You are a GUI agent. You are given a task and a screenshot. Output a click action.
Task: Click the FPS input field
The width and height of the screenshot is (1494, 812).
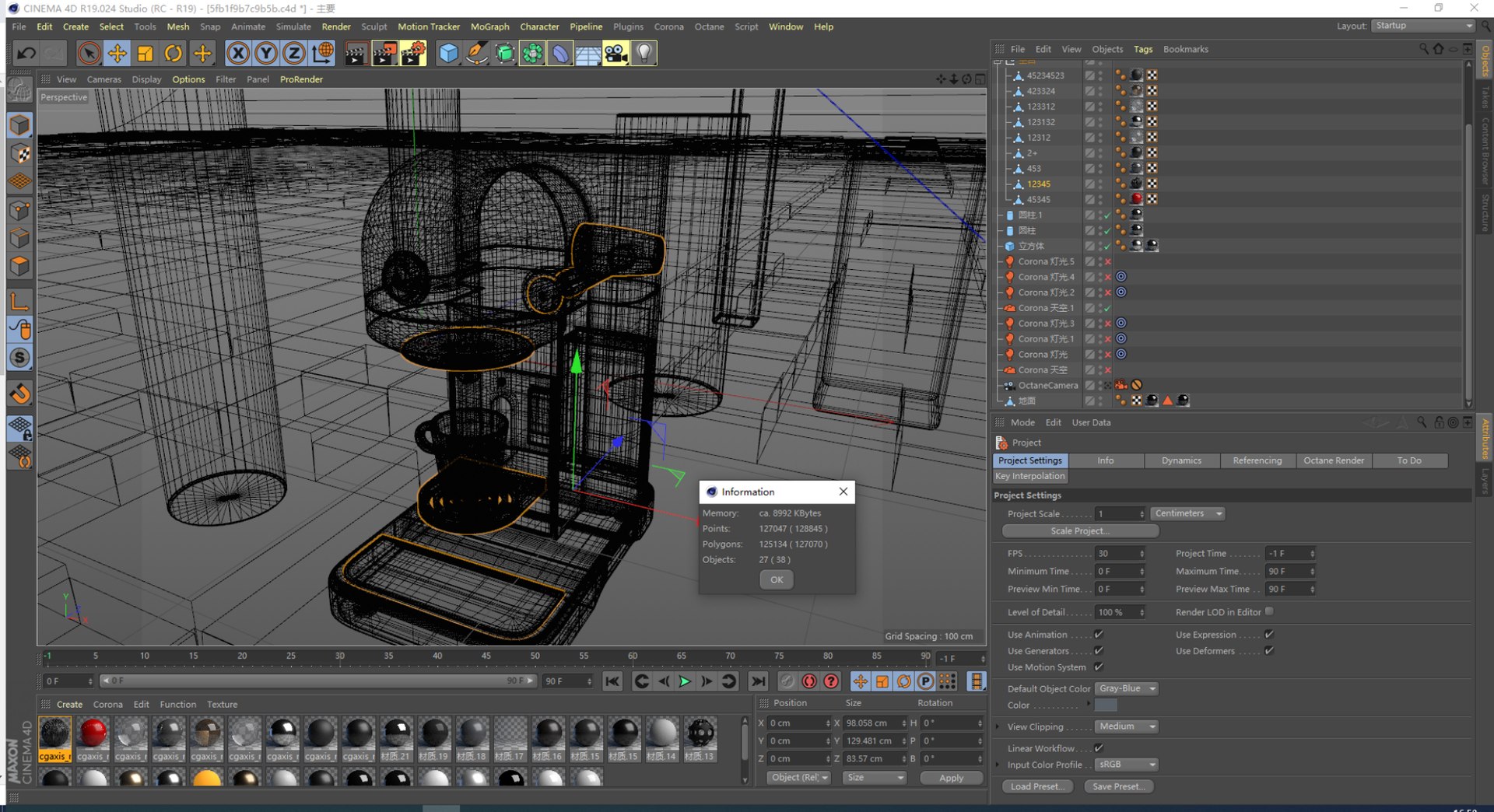click(x=1120, y=554)
